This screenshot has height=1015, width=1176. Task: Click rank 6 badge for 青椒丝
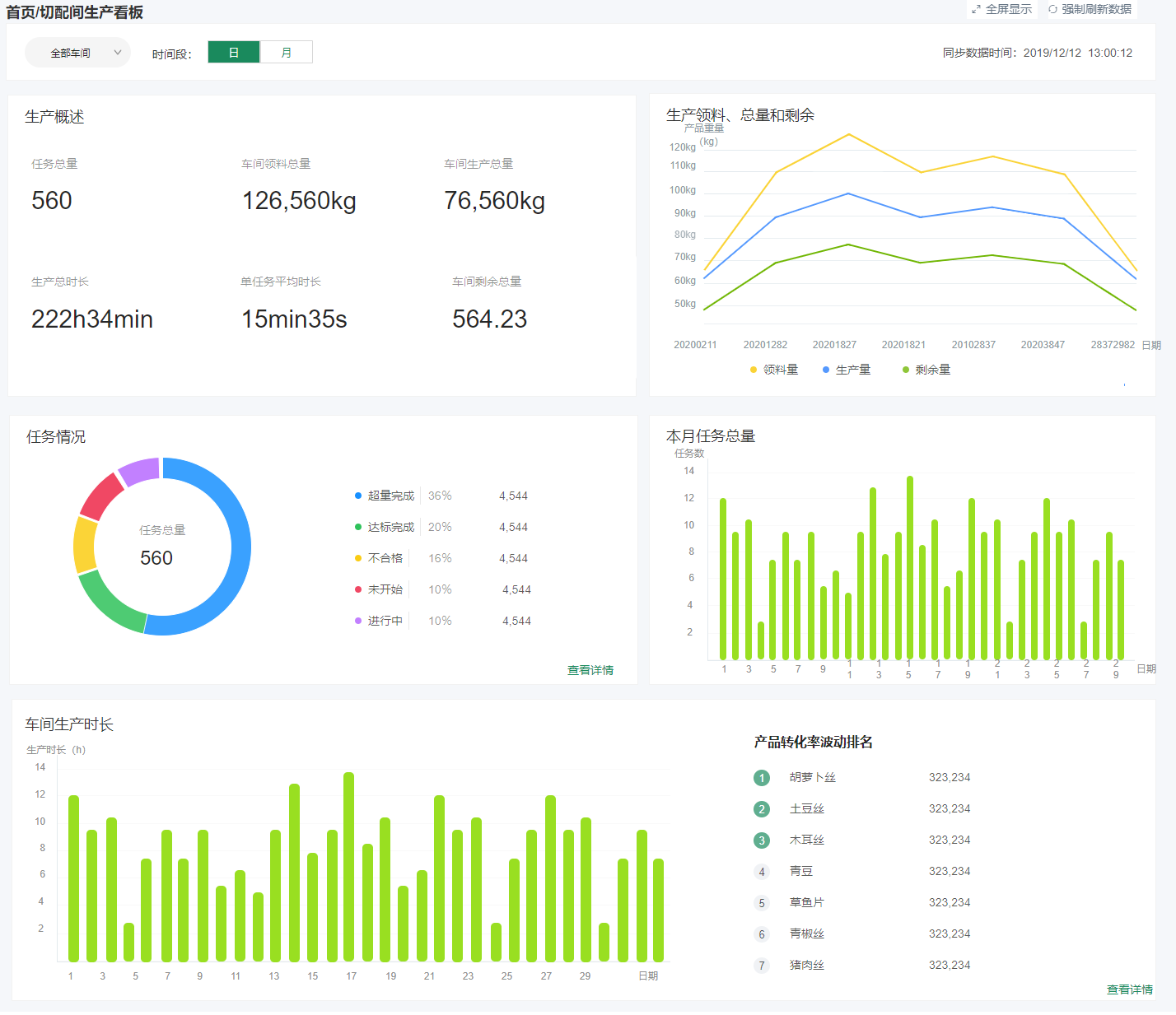pos(762,934)
